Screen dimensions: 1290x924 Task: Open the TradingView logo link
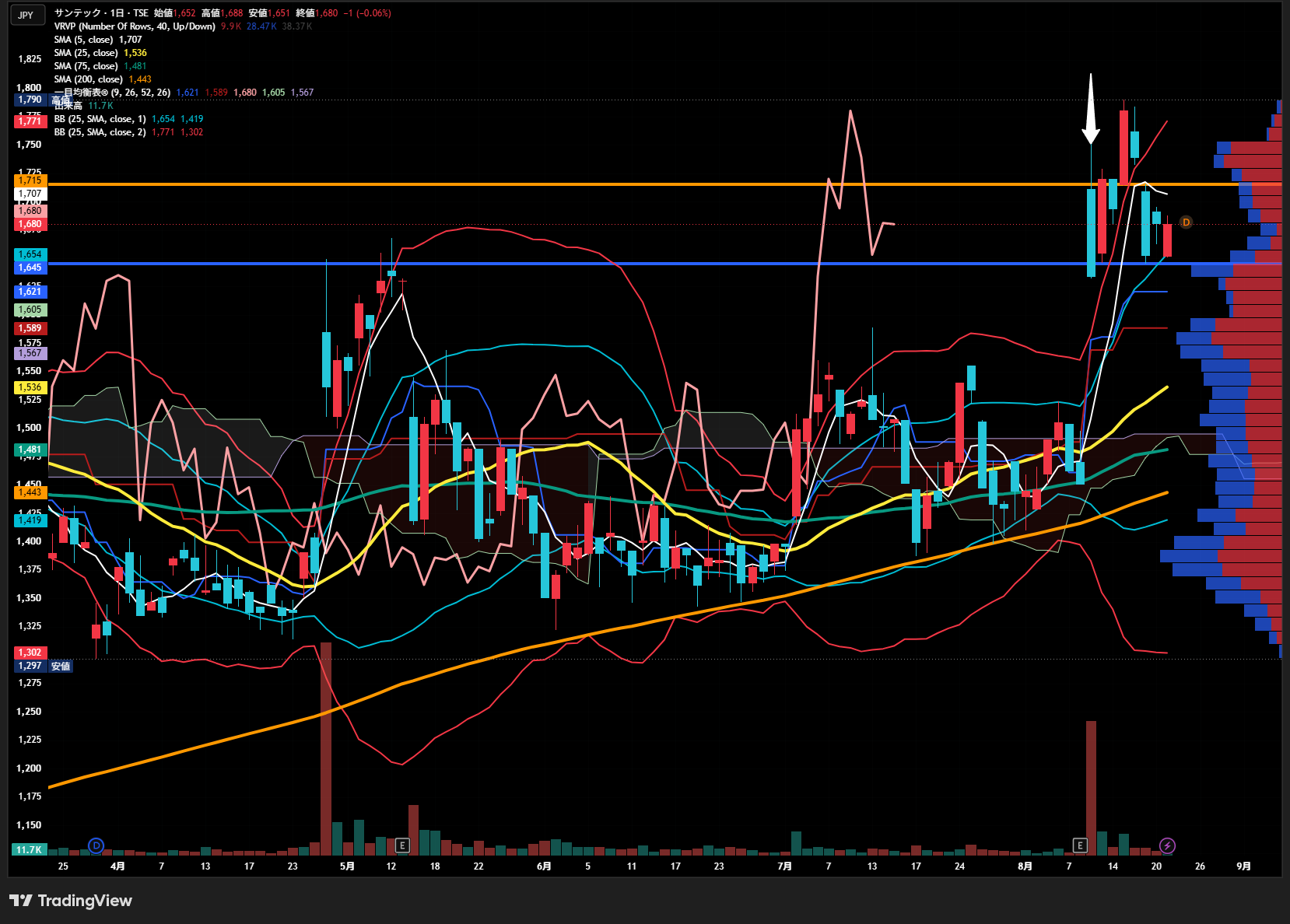(71, 901)
